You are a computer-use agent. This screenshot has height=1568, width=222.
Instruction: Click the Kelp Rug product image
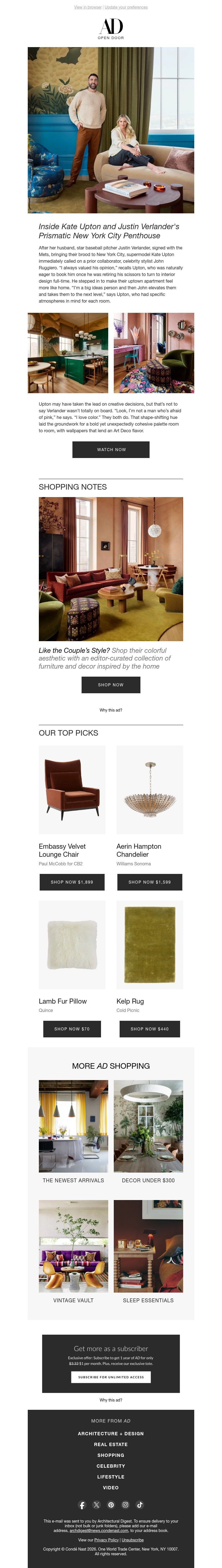[x=149, y=945]
